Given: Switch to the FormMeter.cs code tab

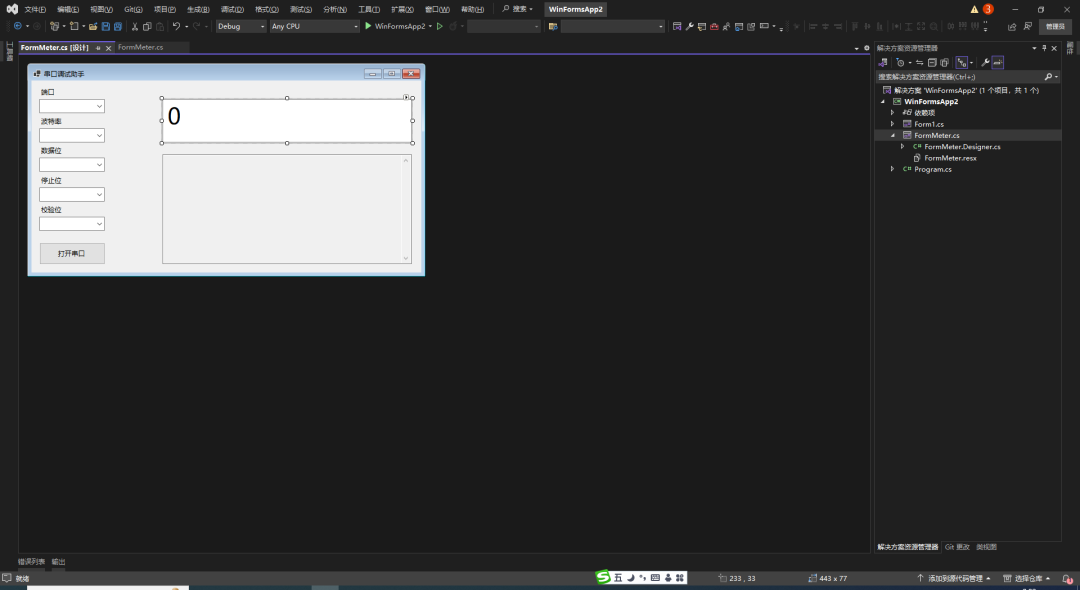Looking at the screenshot, I should point(140,47).
